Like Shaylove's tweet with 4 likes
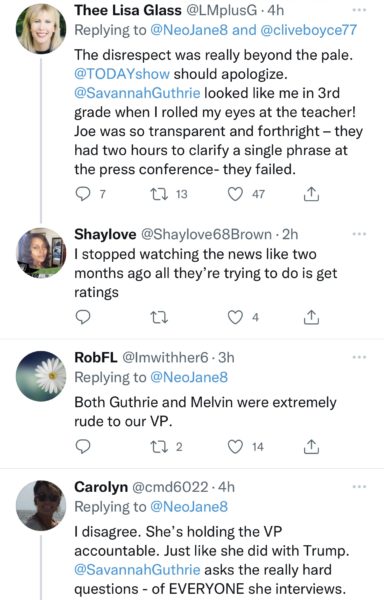The image size is (384, 600). [x=235, y=317]
